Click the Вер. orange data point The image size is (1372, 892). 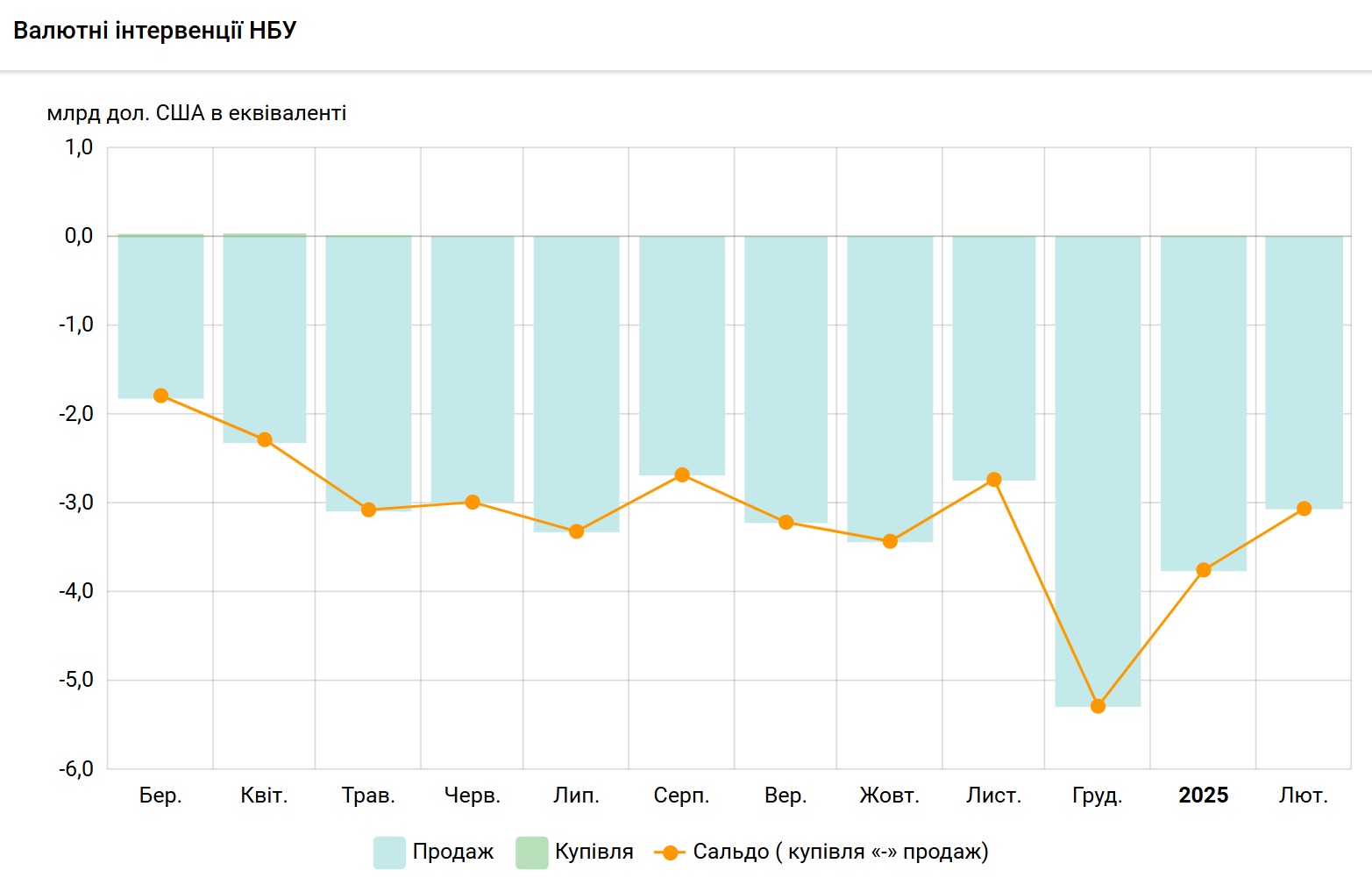(786, 522)
